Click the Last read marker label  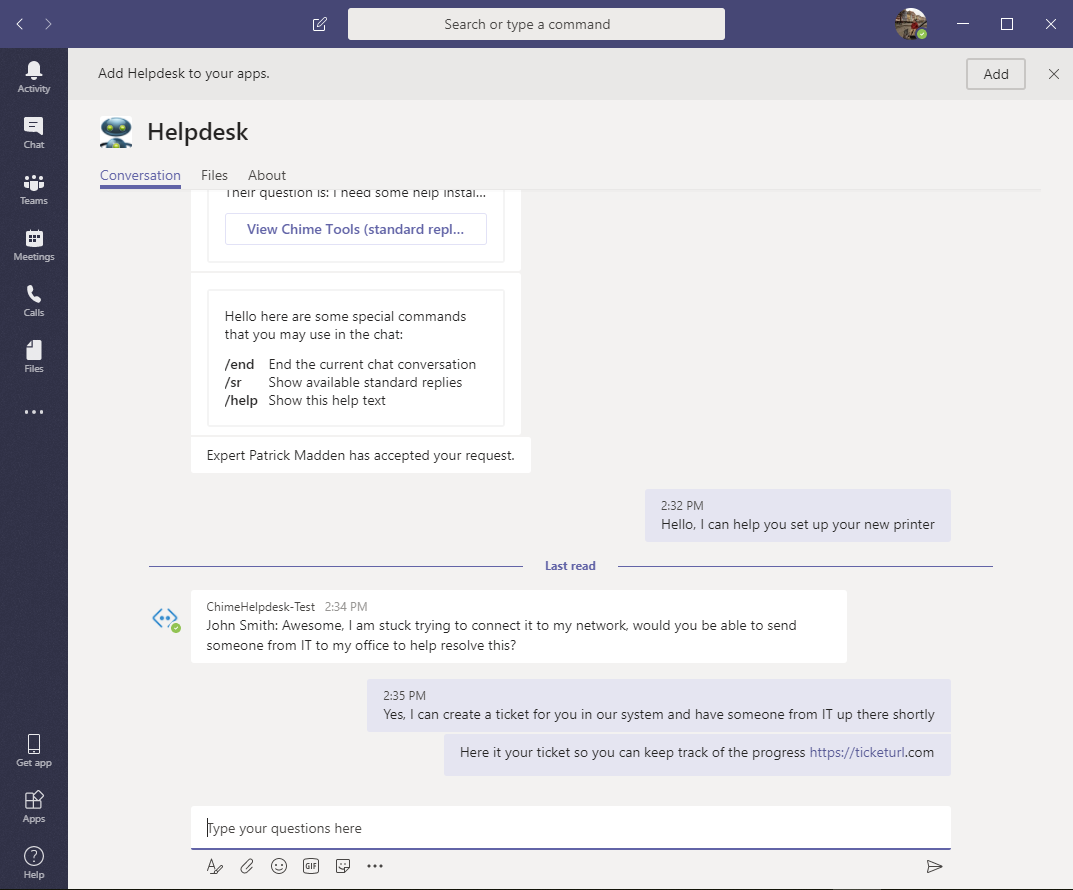coord(570,566)
